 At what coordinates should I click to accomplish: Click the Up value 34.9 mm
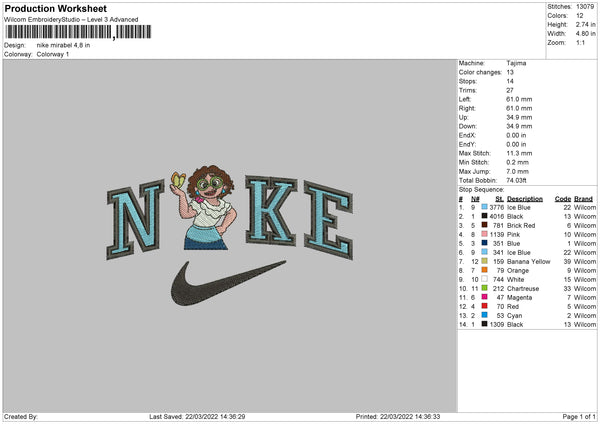tap(519, 117)
